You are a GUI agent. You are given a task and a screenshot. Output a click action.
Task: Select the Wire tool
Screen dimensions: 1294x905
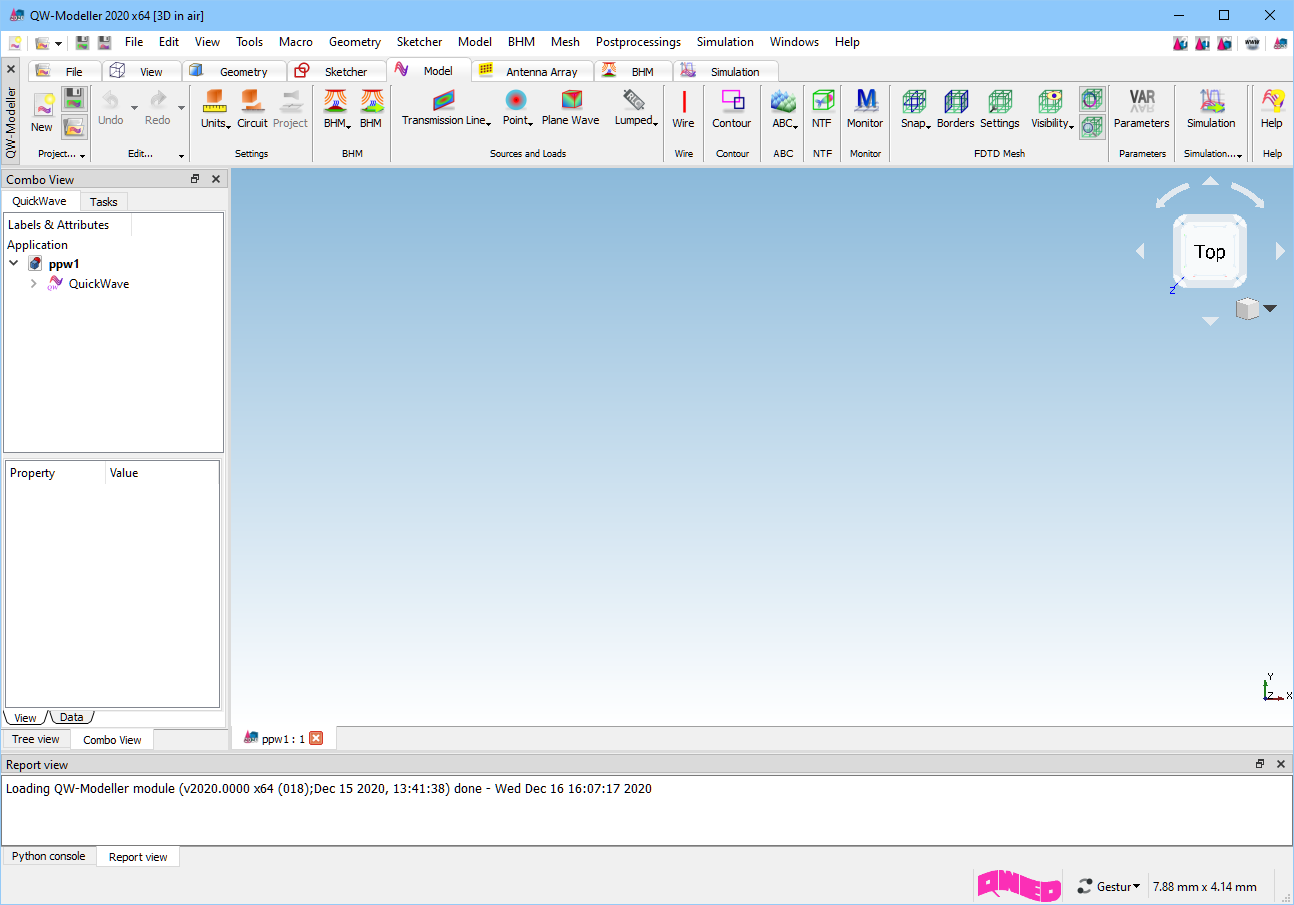tap(683, 110)
